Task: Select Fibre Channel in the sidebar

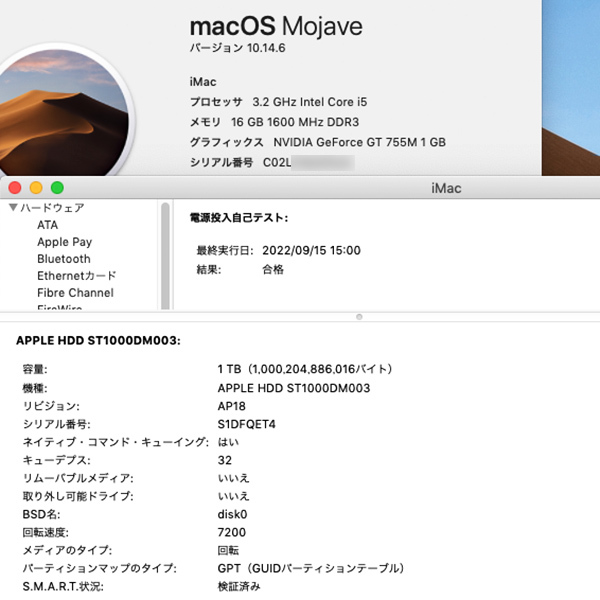Action: point(75,293)
